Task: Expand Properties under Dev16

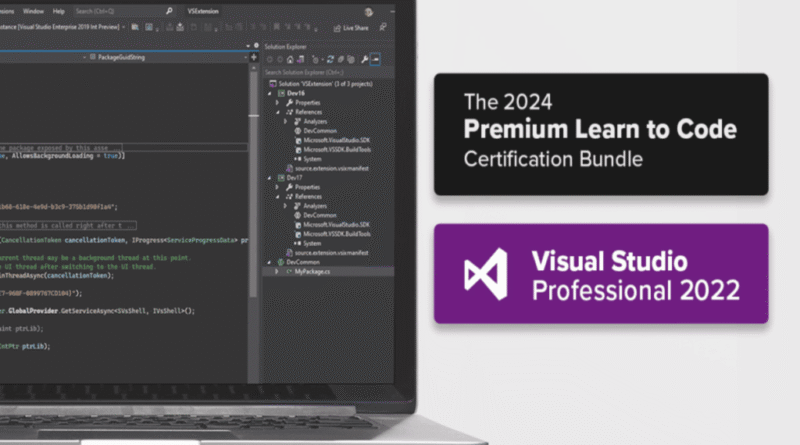Action: [x=278, y=103]
